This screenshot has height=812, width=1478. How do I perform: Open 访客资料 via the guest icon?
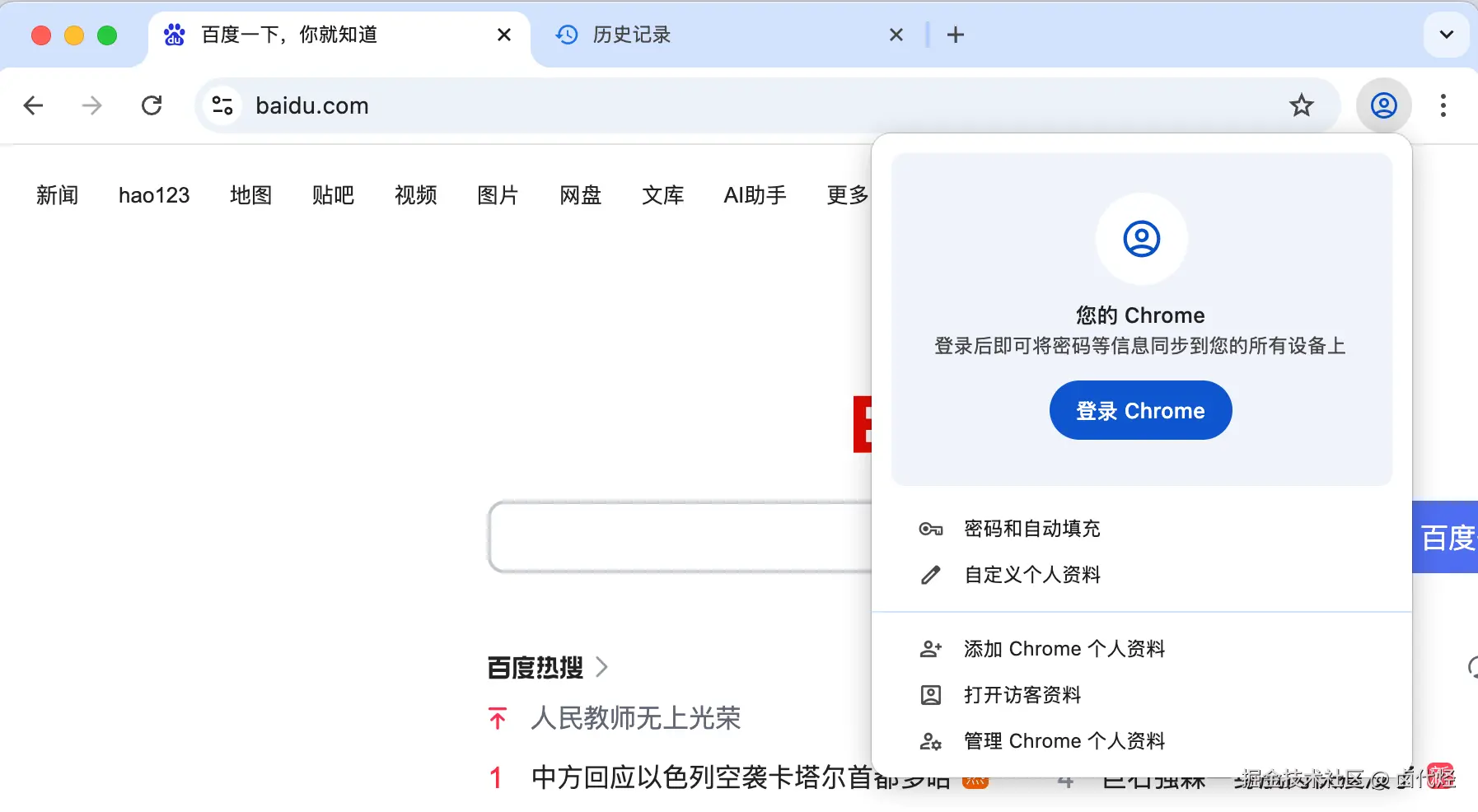(x=932, y=694)
